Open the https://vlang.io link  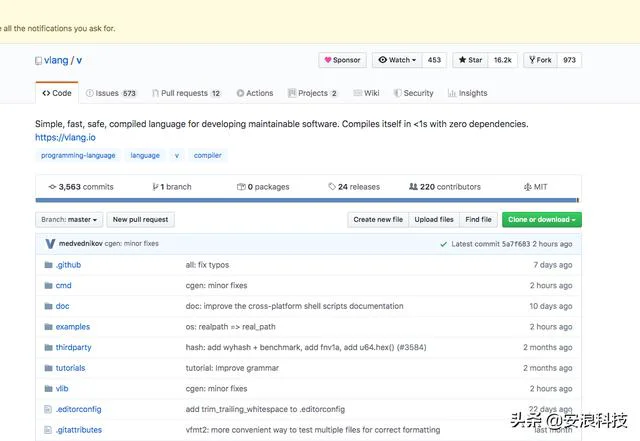[x=65, y=138]
